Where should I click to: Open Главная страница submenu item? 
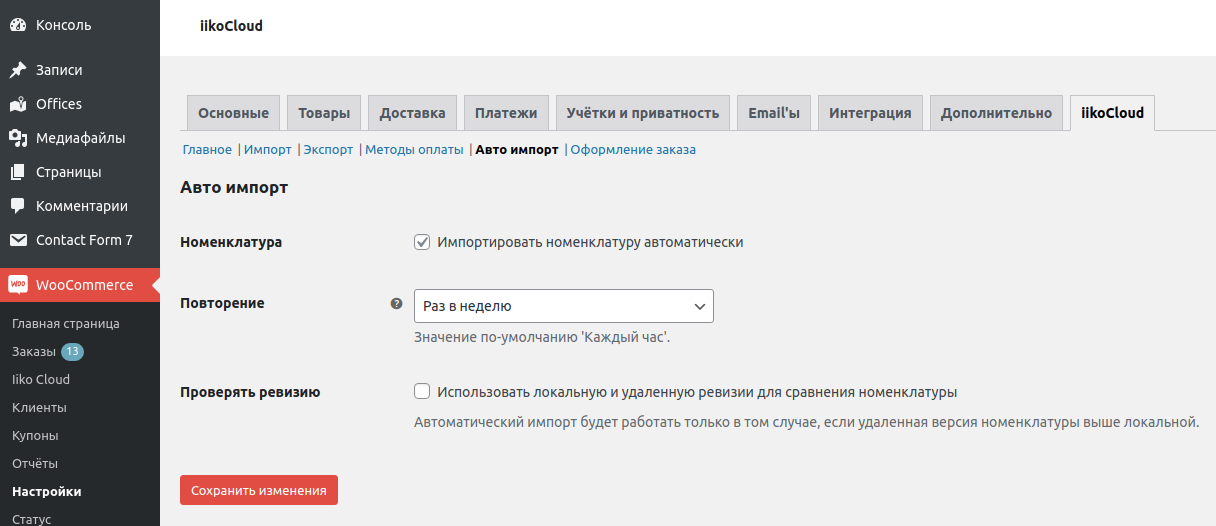(x=66, y=324)
